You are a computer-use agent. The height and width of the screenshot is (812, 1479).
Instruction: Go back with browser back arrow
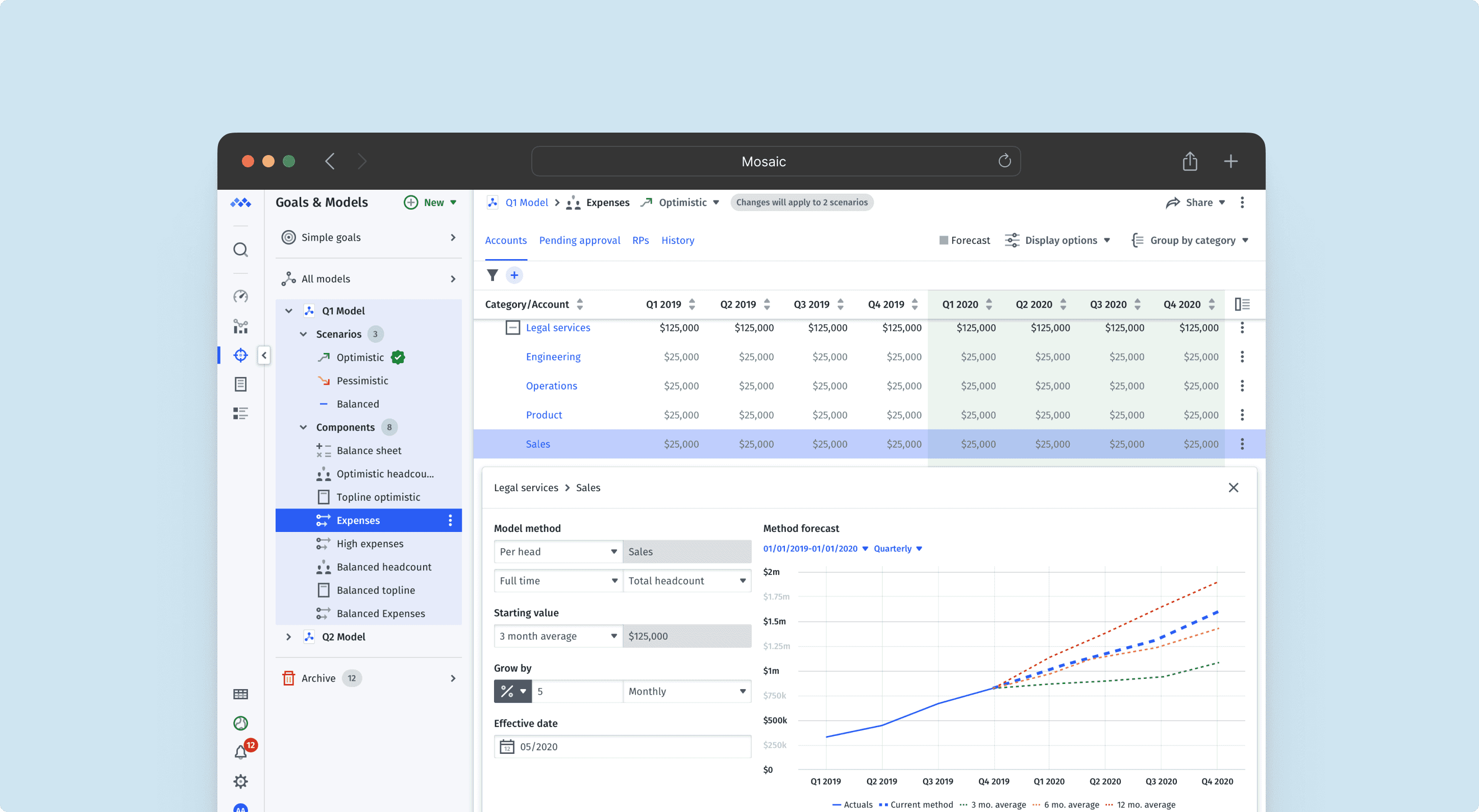[330, 161]
